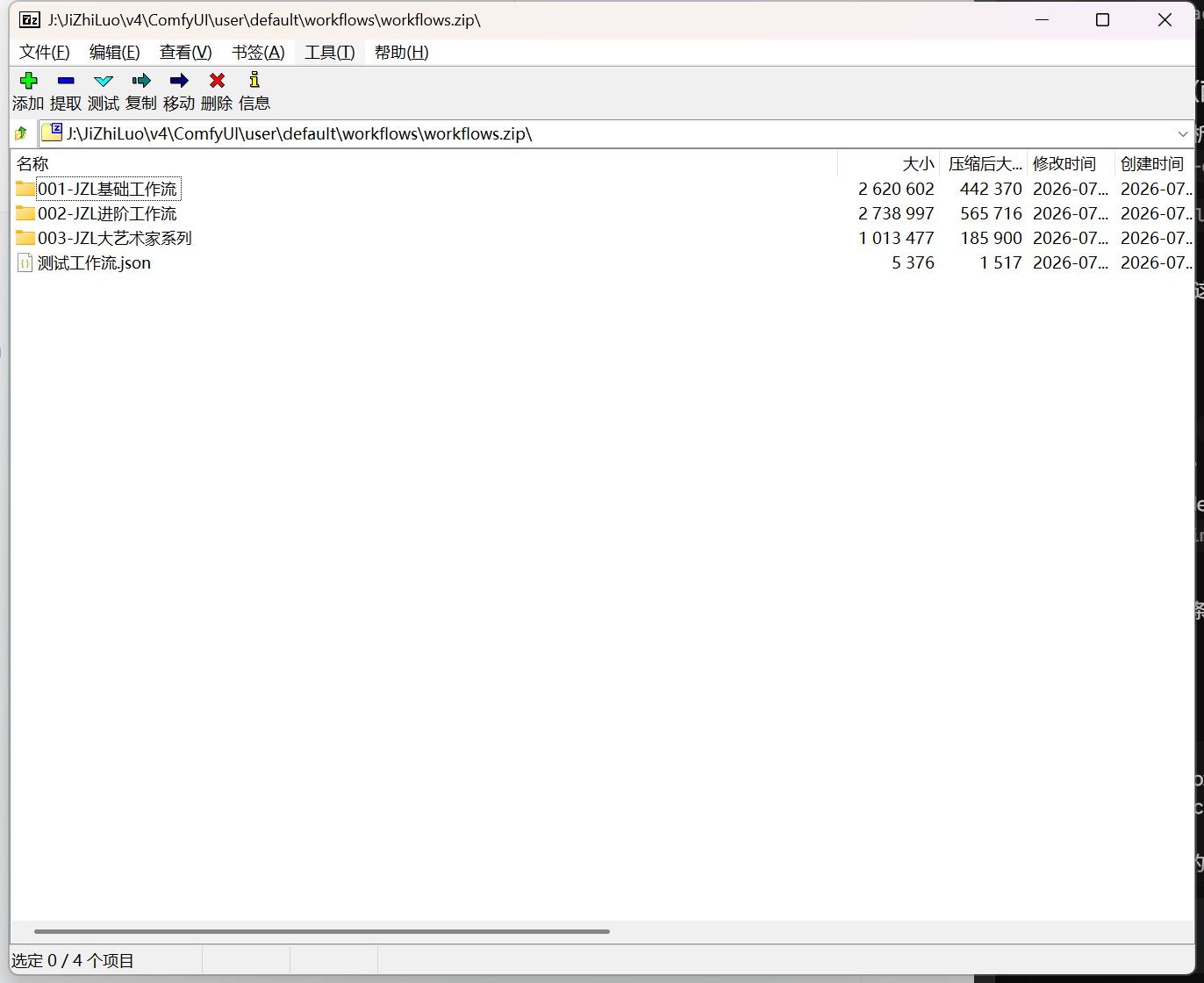
Task: Click the Copy (复制) arrow icon
Action: pyautogui.click(x=141, y=81)
